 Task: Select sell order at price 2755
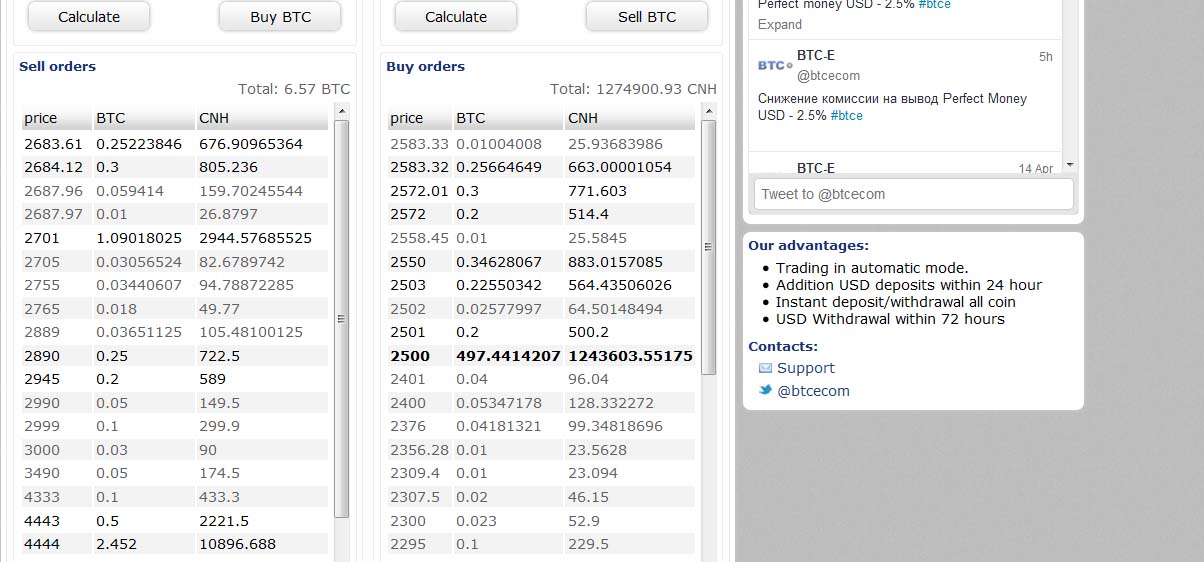(x=175, y=285)
